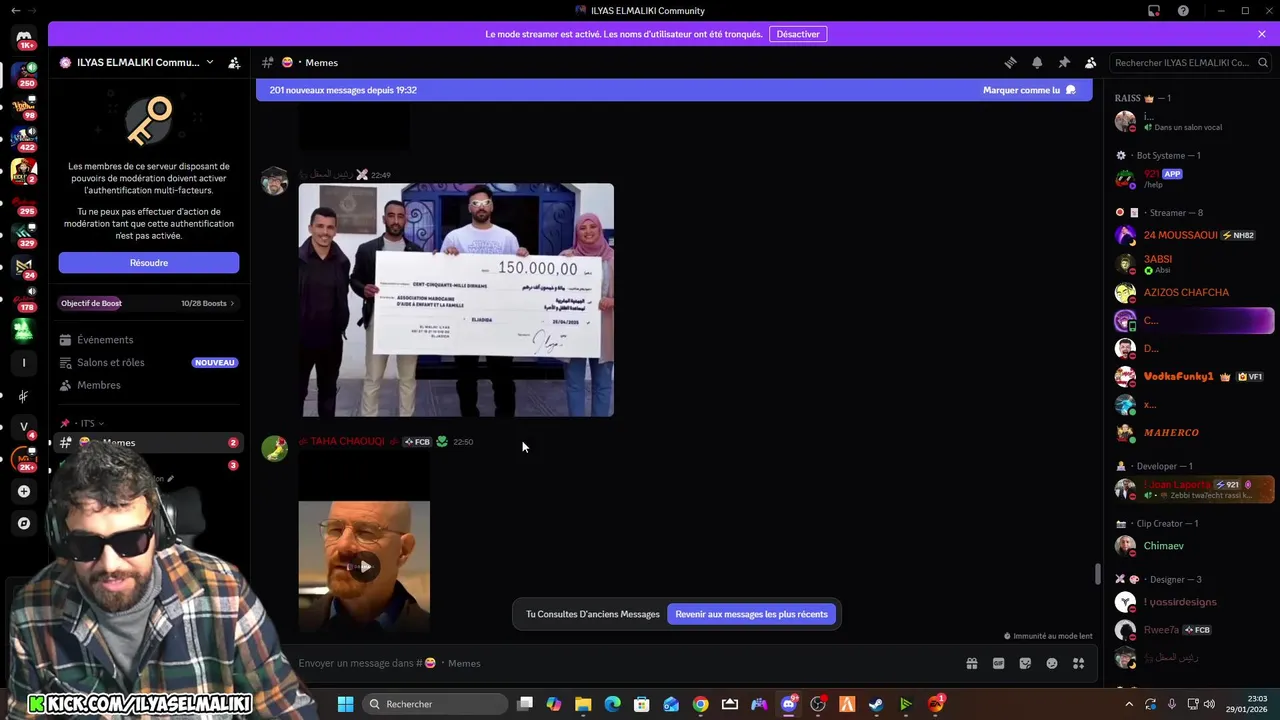Click the back arrow in title bar
This screenshot has height=720, width=1280.
(x=15, y=10)
